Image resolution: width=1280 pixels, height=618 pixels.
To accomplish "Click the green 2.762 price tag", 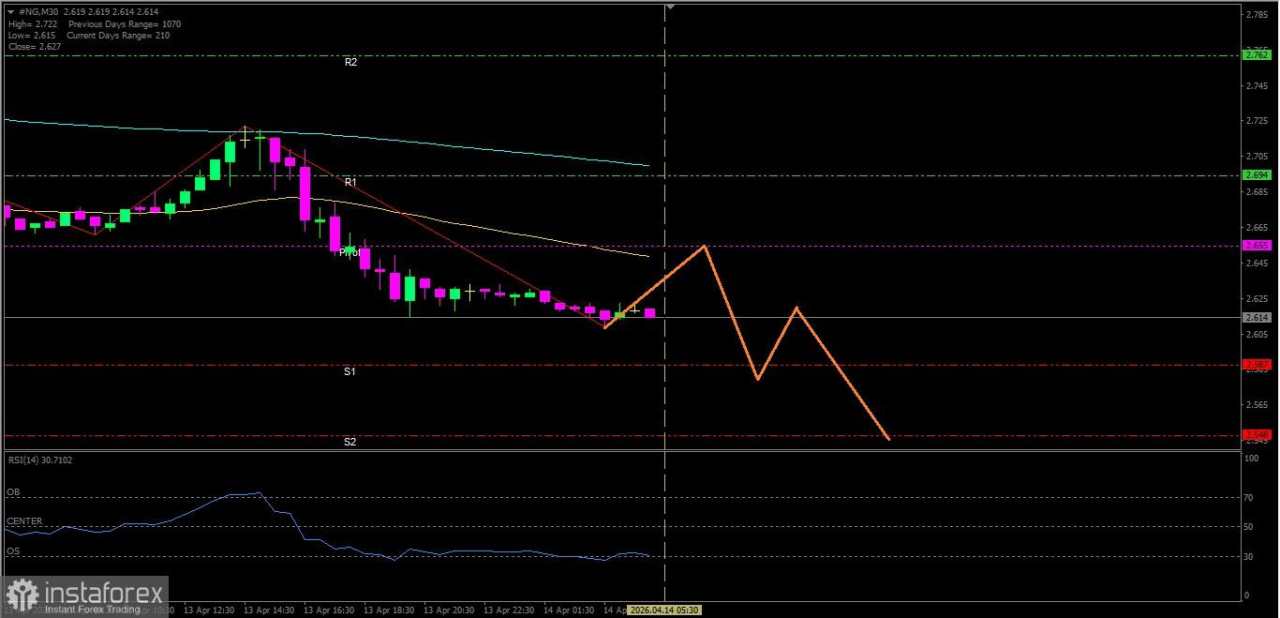I will 1256,54.
